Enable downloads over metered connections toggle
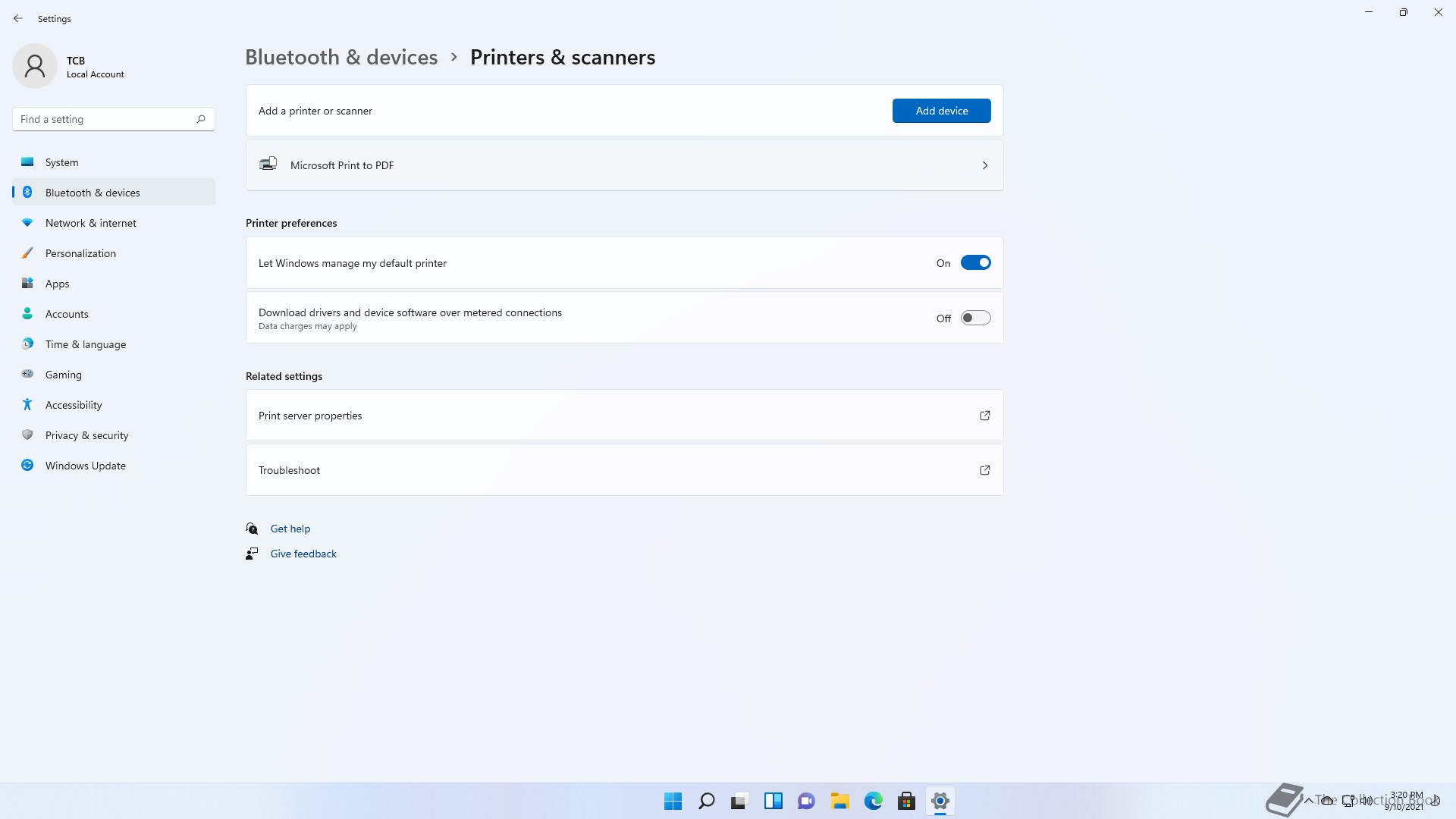The image size is (1456, 819). click(975, 318)
